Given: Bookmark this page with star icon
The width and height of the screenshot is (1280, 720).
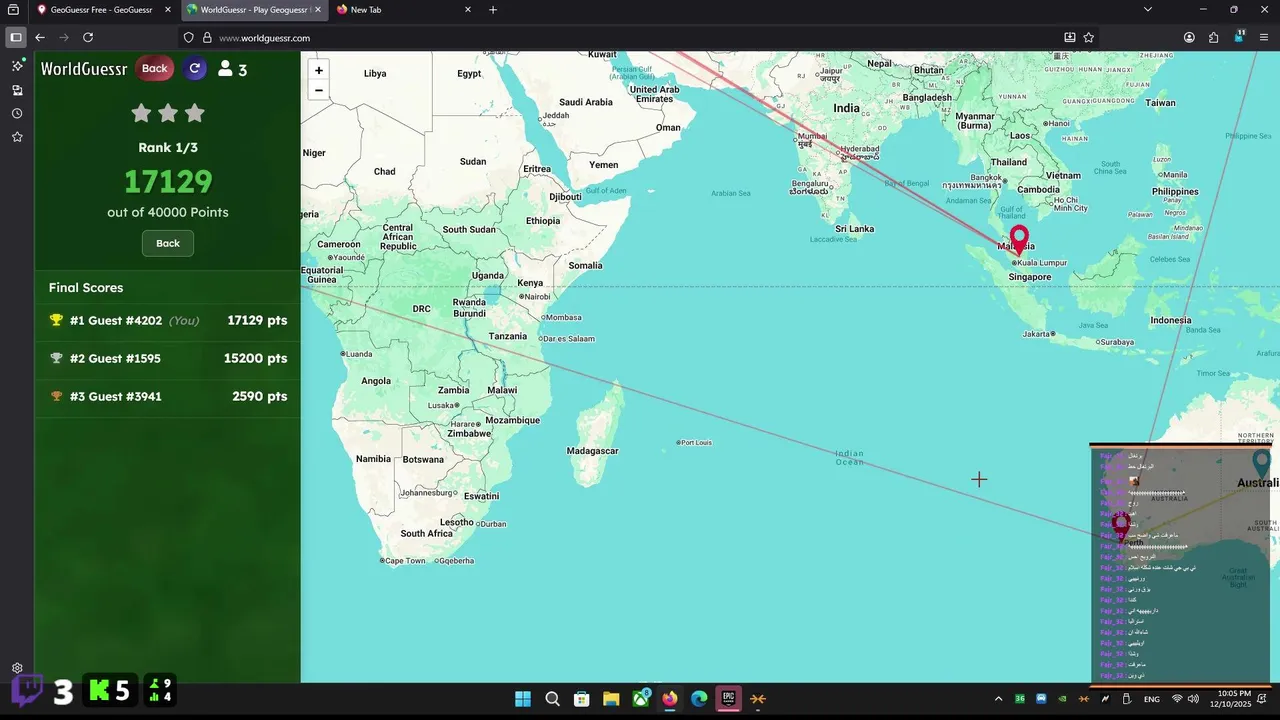Looking at the screenshot, I should tap(1089, 37).
